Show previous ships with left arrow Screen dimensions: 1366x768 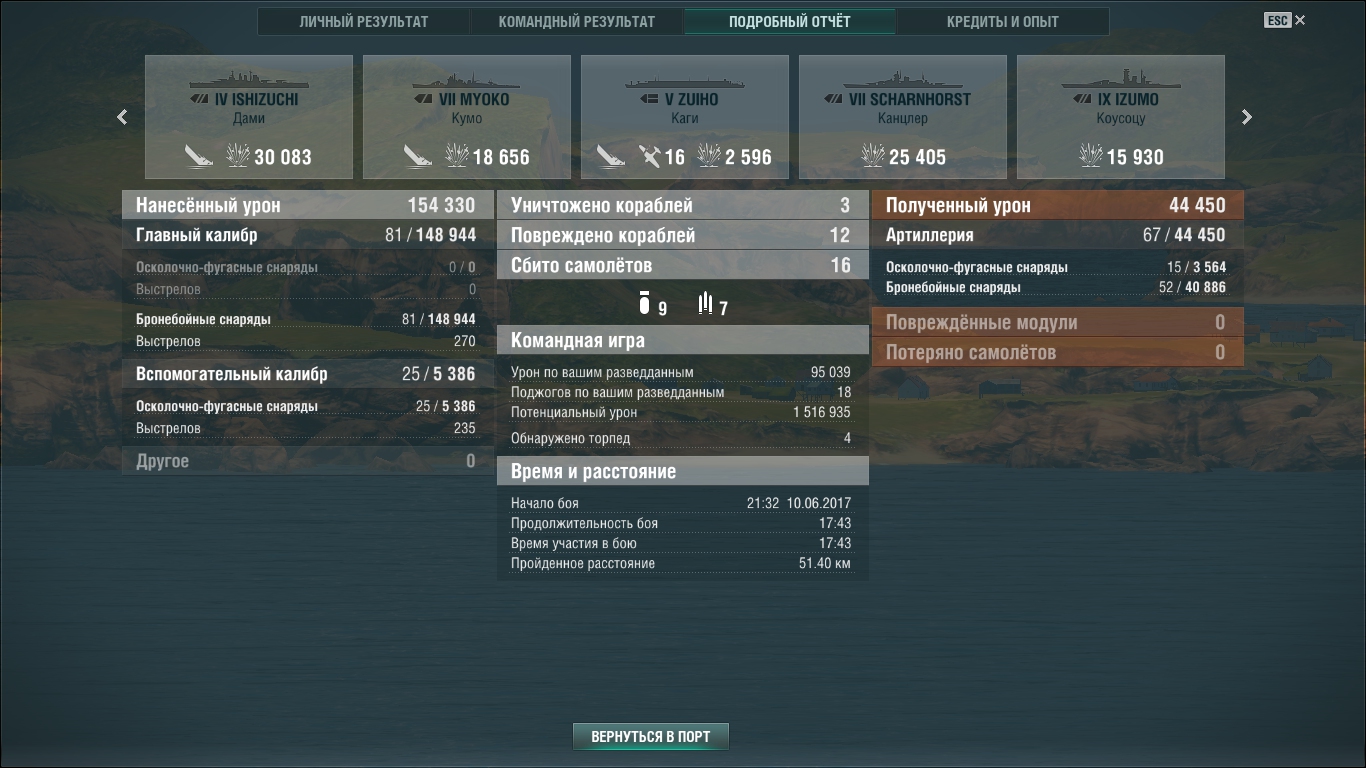(122, 117)
